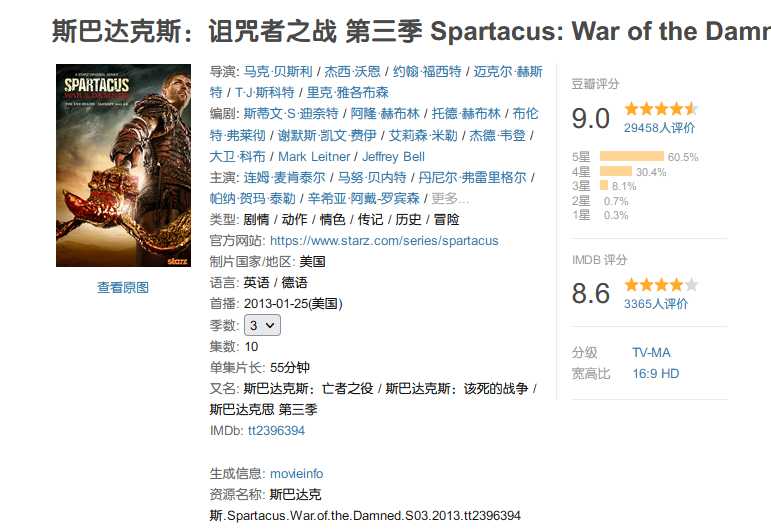Open the 29458人评价 ratings link
Image resolution: width=771 pixels, height=530 pixels.
[659, 128]
